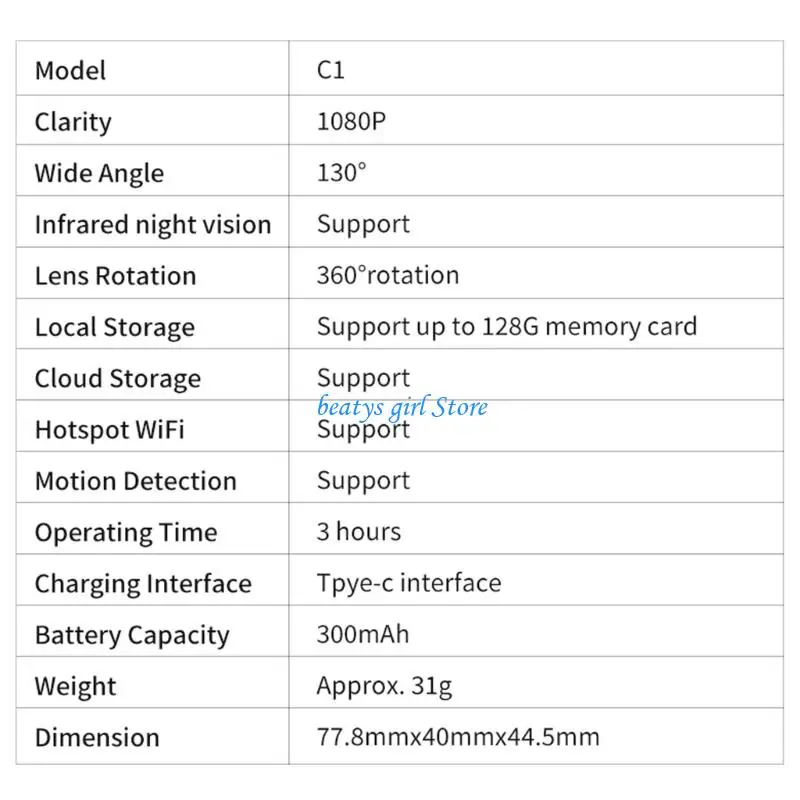The image size is (800, 800).
Task: Select the Support value for Motion Detection
Action: [363, 481]
